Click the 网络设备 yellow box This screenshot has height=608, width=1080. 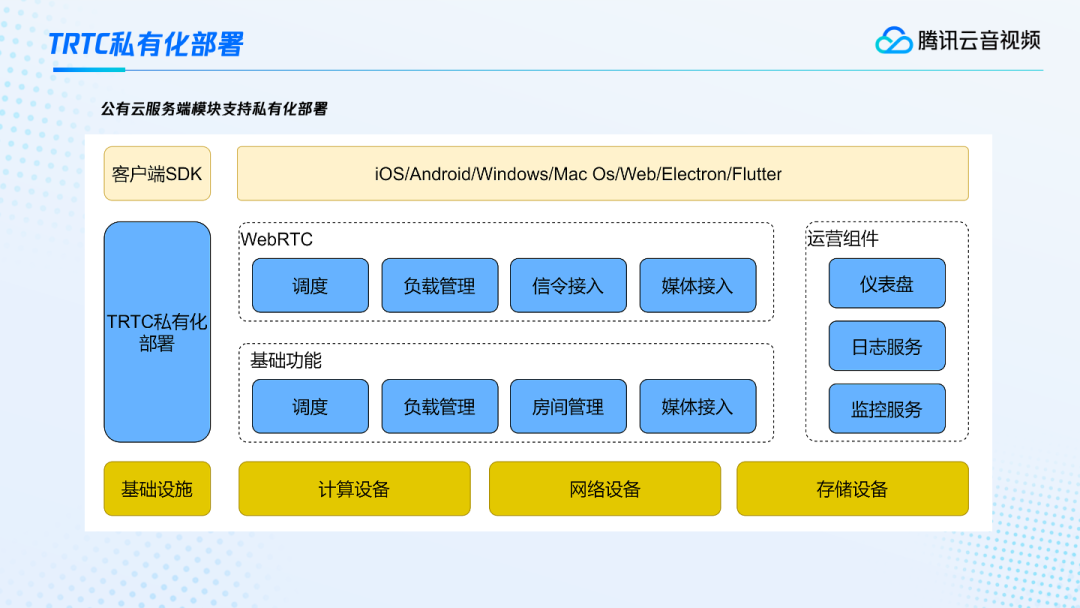605,489
